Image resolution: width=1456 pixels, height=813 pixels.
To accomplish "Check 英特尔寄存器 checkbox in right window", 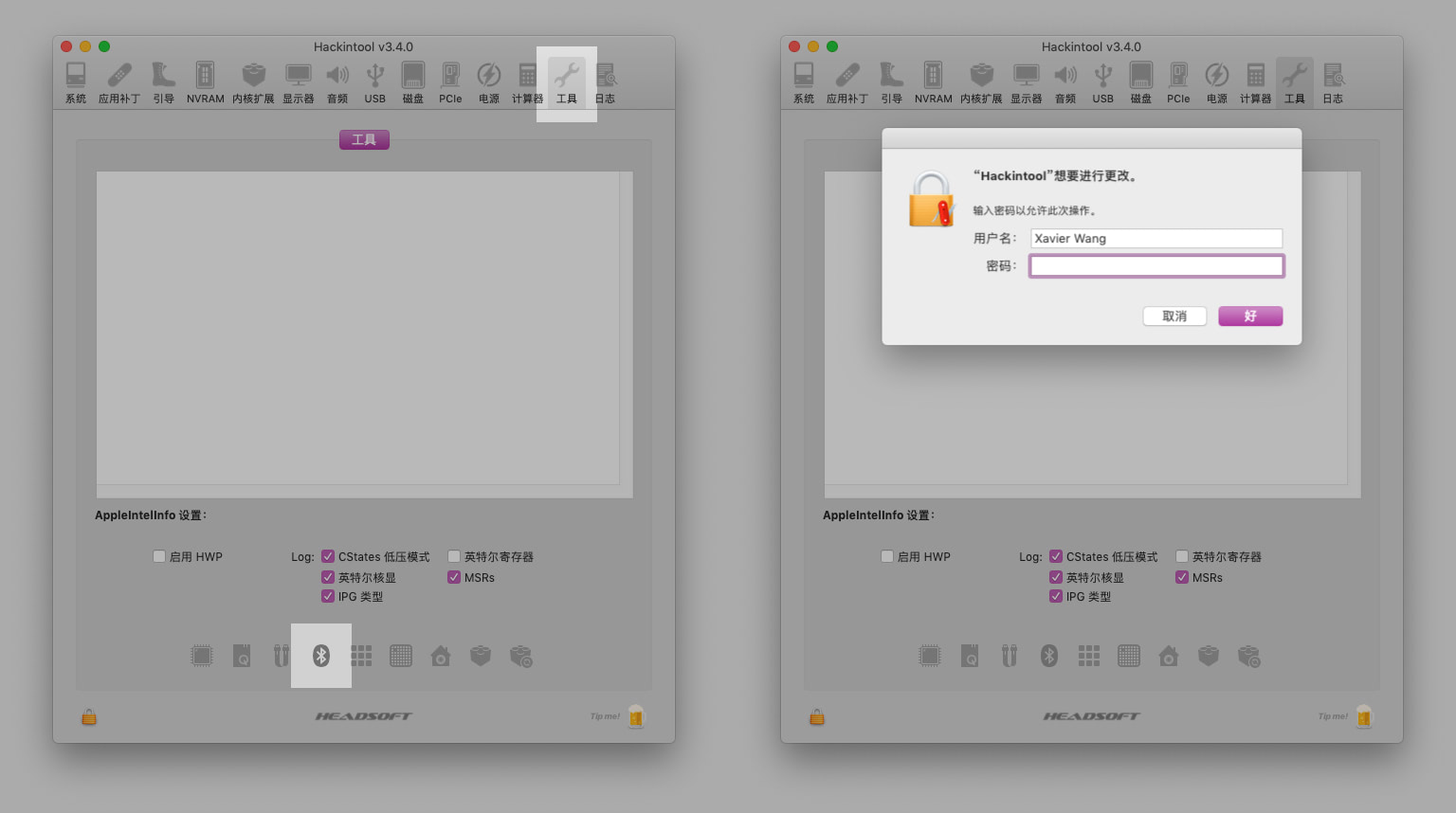I will 1182,556.
